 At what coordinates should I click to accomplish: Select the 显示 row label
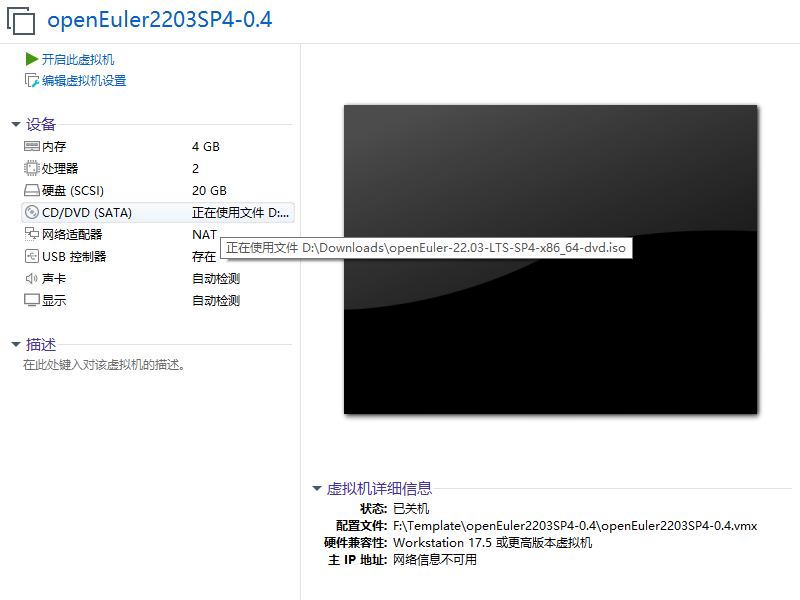(x=54, y=300)
